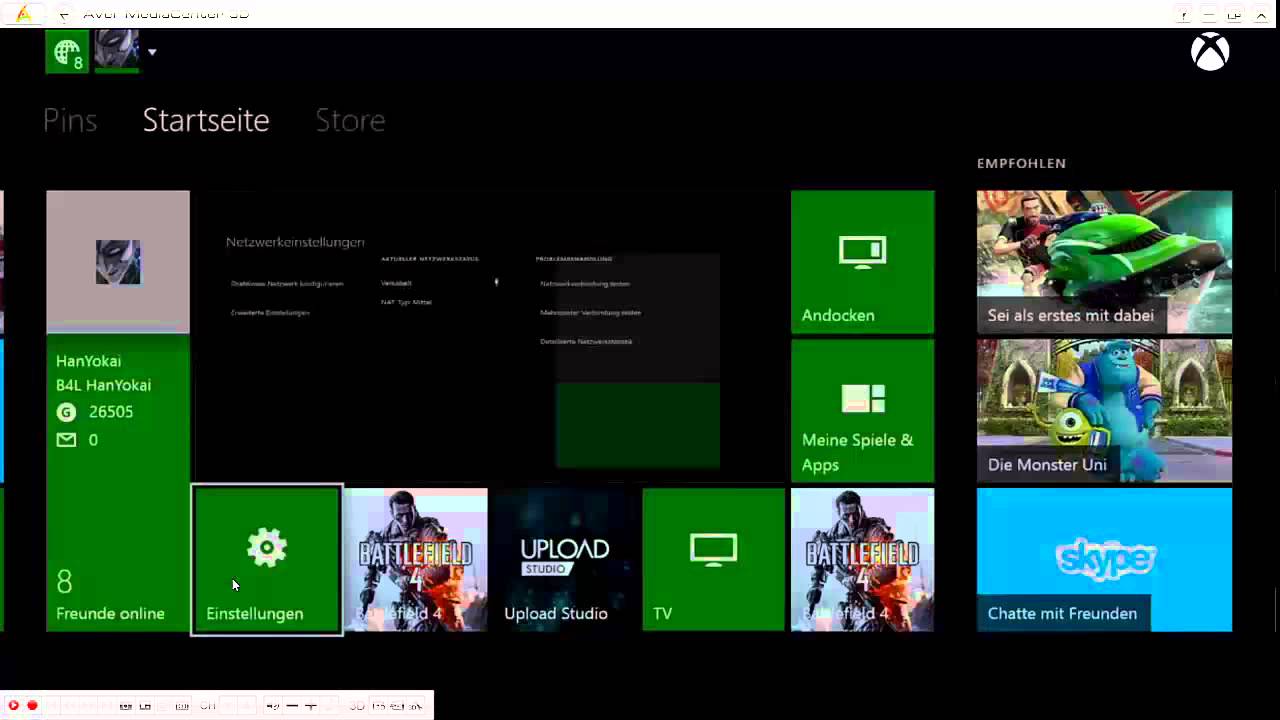Click the profile avatar in top bar
This screenshot has height=720, width=1280.
(x=116, y=51)
